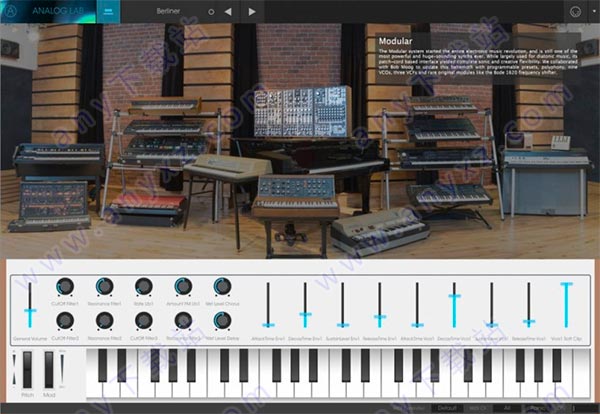Adjust the Resonance Filter1 knob

pos(104,287)
